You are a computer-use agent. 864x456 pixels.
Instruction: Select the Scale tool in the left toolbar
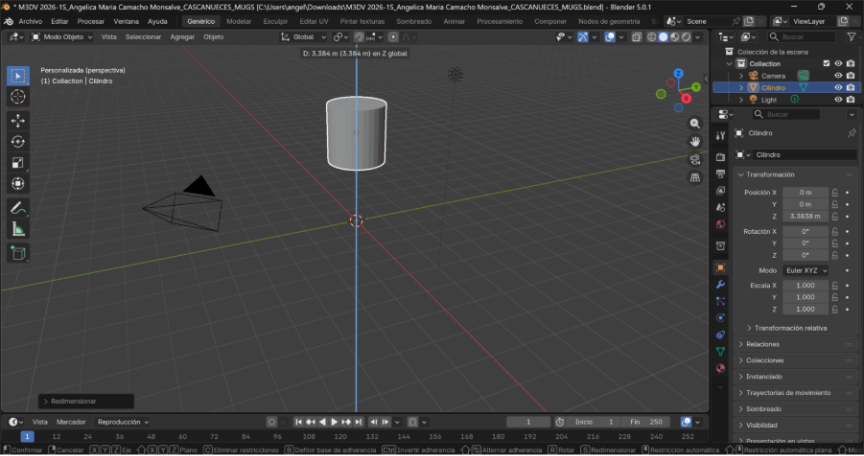(18, 162)
